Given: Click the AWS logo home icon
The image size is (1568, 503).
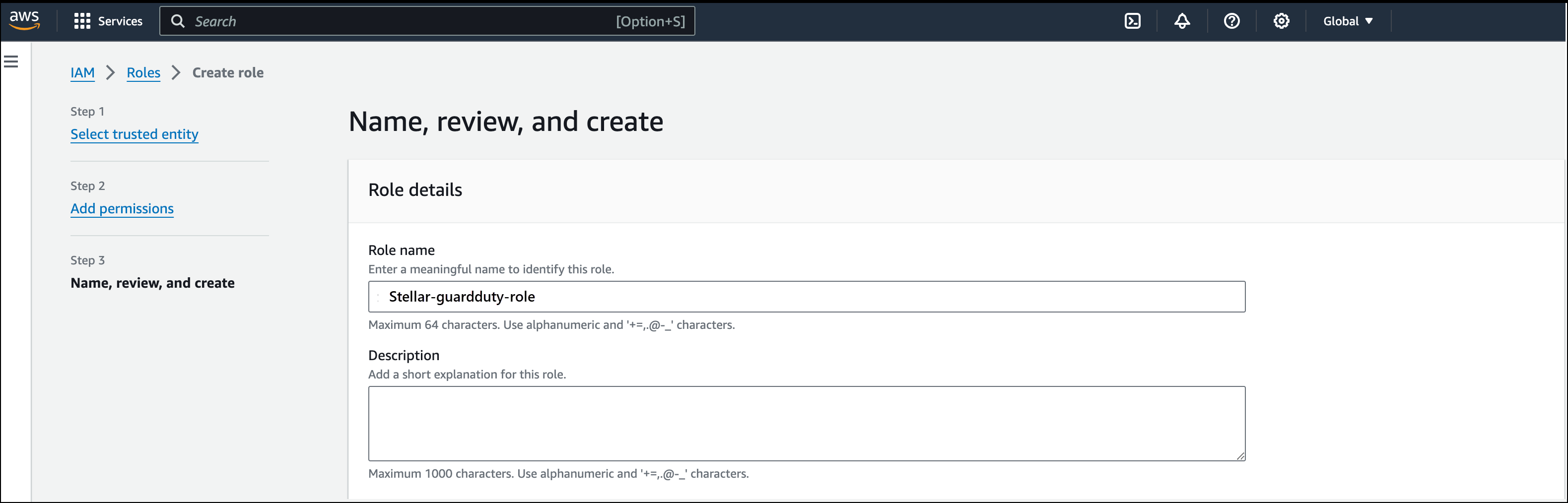Looking at the screenshot, I should tap(24, 20).
